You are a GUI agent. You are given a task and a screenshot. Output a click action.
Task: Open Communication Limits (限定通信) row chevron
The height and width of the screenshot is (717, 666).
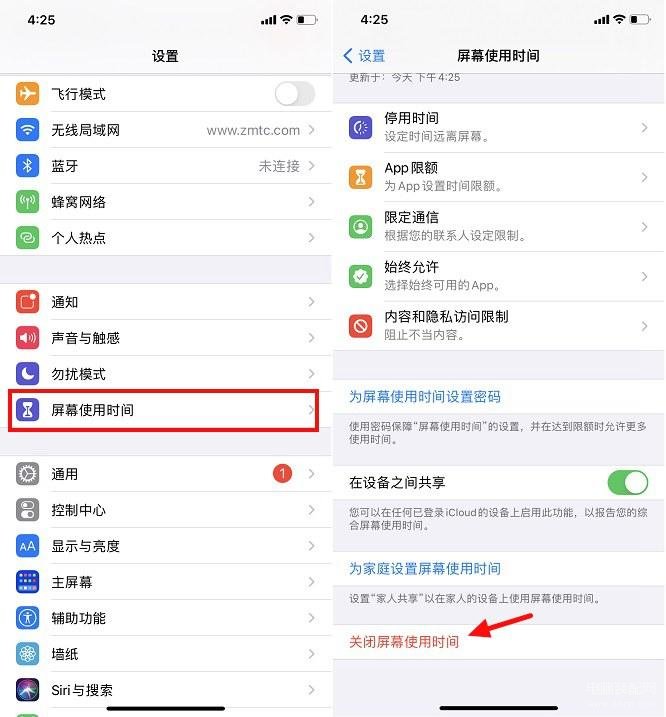[645, 227]
